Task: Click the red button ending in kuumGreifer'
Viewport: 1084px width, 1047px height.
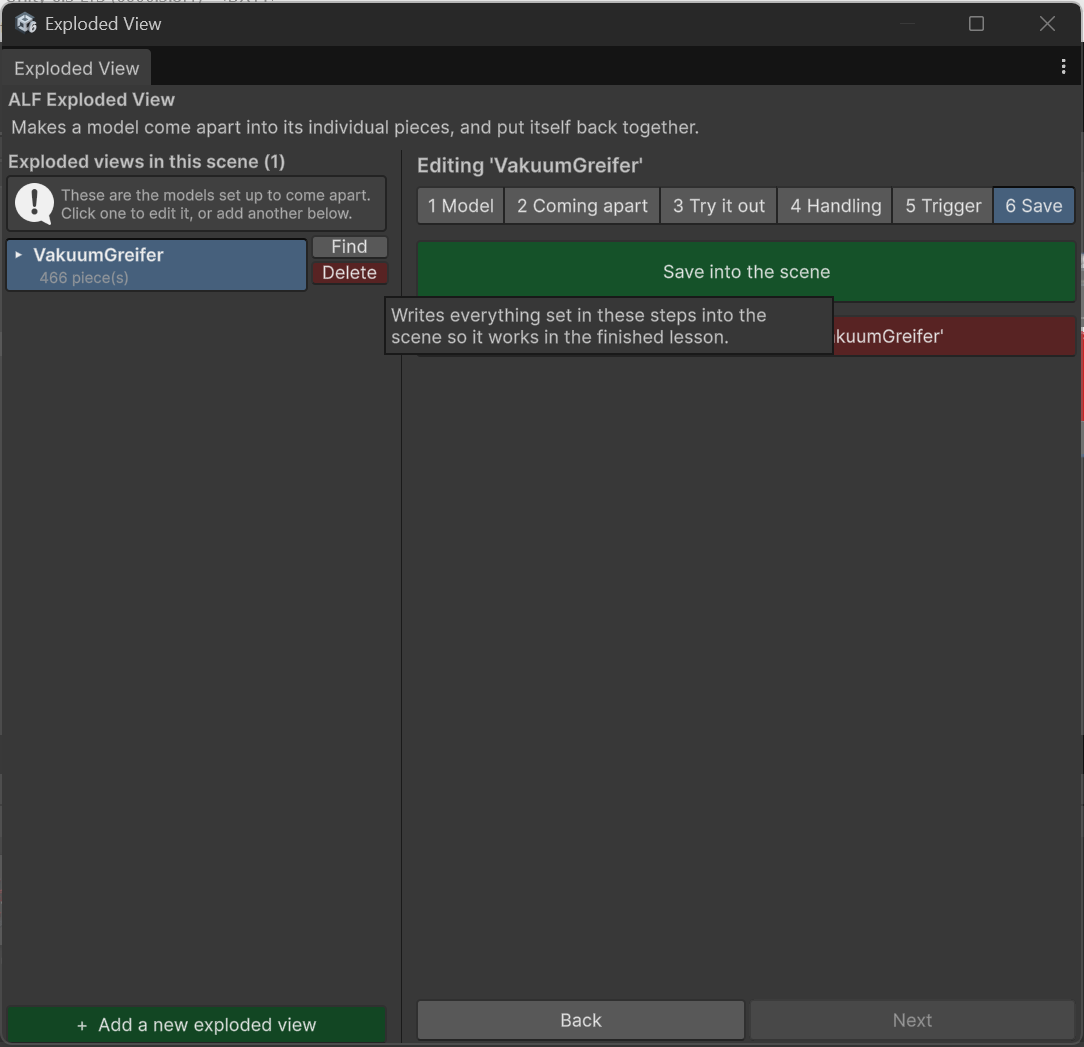Action: click(x=954, y=337)
